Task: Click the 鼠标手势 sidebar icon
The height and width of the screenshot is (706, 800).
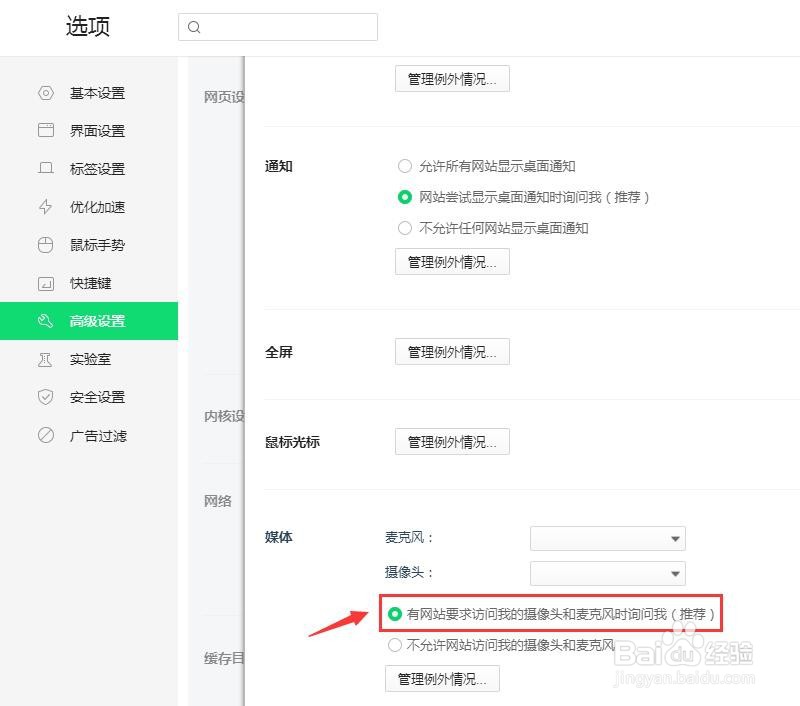Action: 46,245
